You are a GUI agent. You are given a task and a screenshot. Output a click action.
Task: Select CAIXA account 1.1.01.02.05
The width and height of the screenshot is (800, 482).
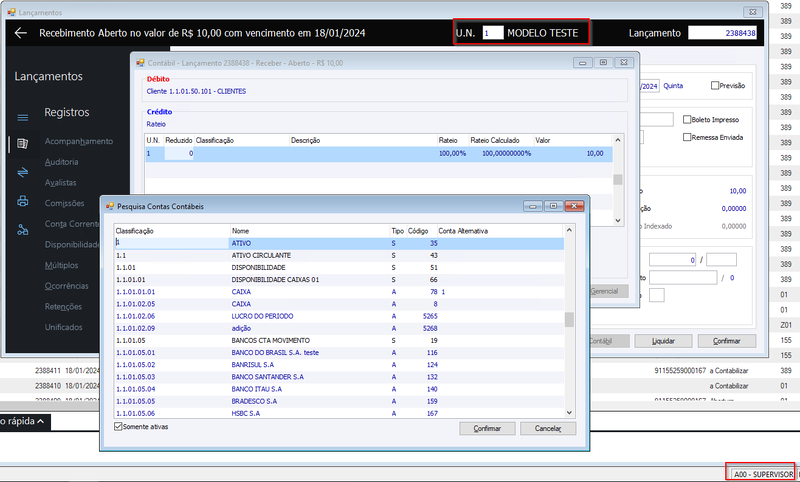coord(339,304)
